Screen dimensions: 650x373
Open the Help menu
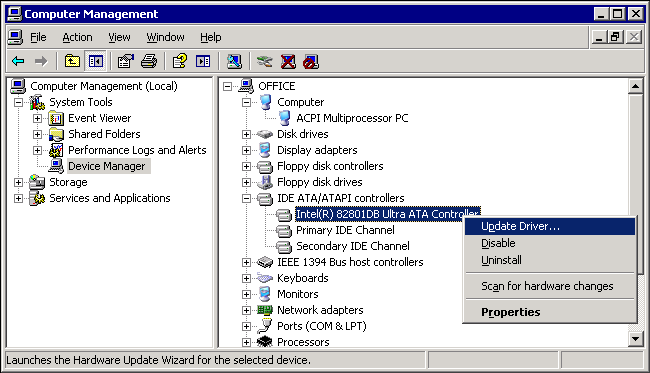[x=211, y=37]
